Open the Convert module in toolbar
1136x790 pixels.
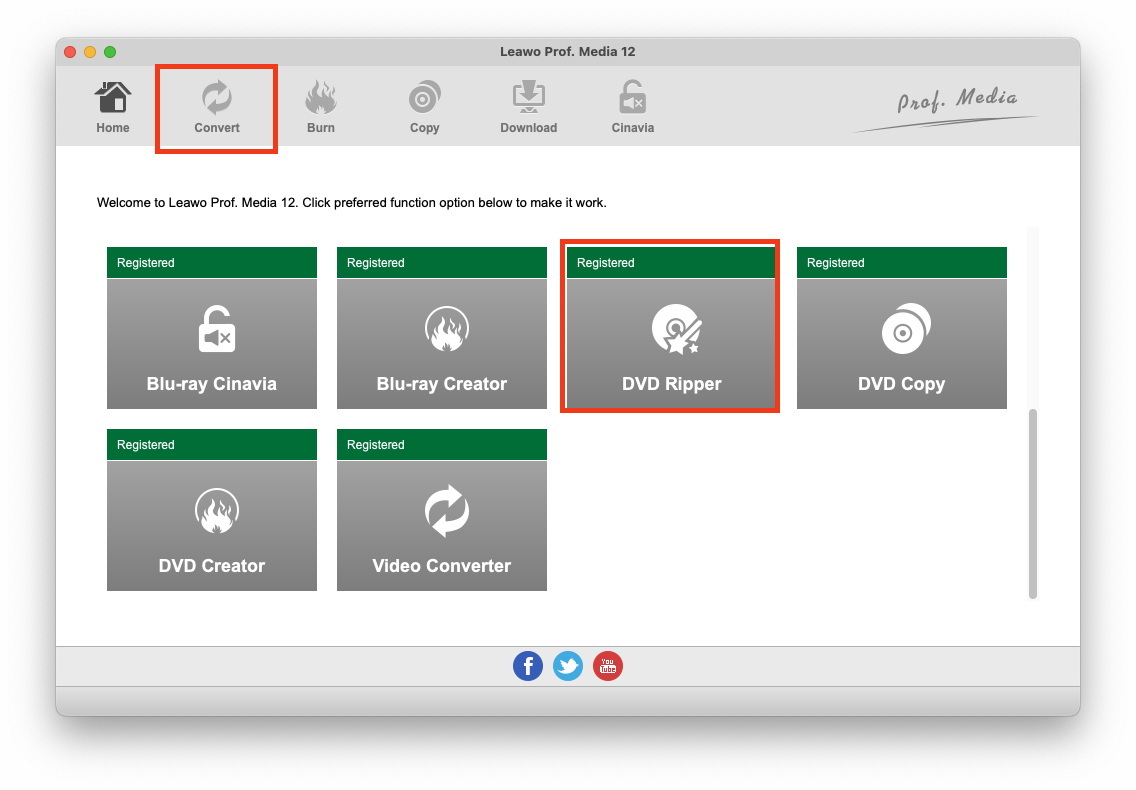(x=217, y=107)
